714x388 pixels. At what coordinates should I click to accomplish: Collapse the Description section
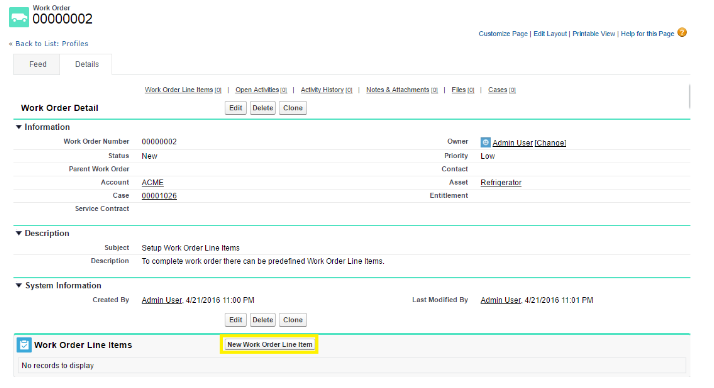tap(19, 233)
